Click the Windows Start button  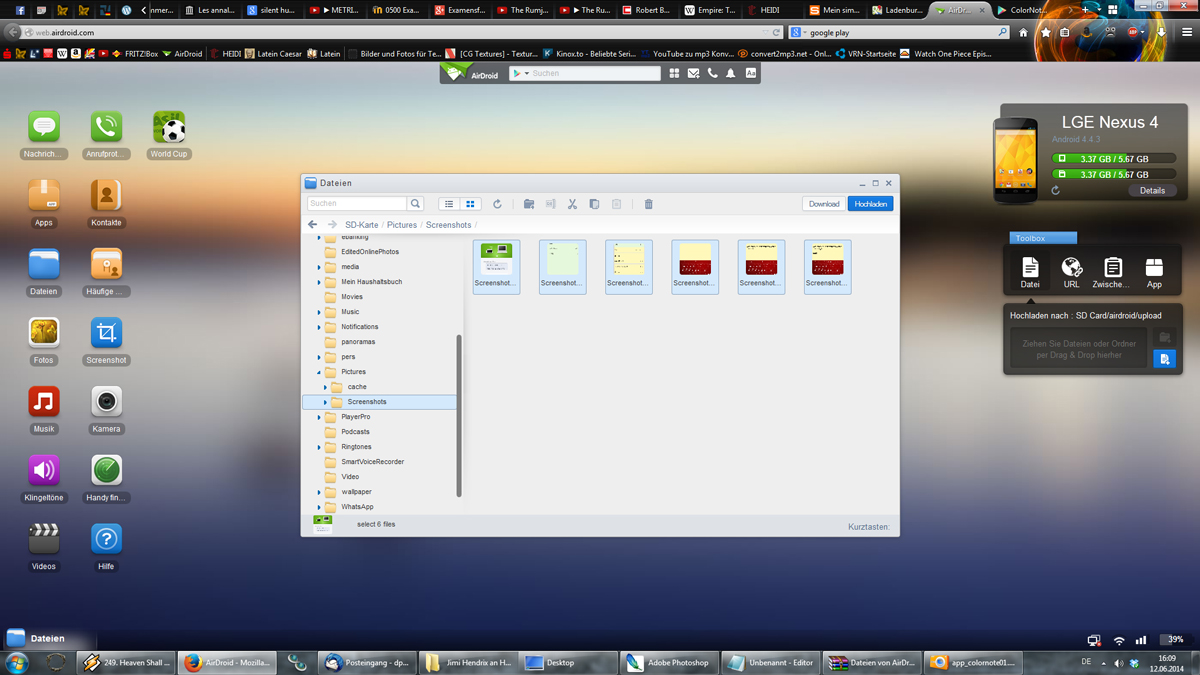pyautogui.click(x=17, y=662)
